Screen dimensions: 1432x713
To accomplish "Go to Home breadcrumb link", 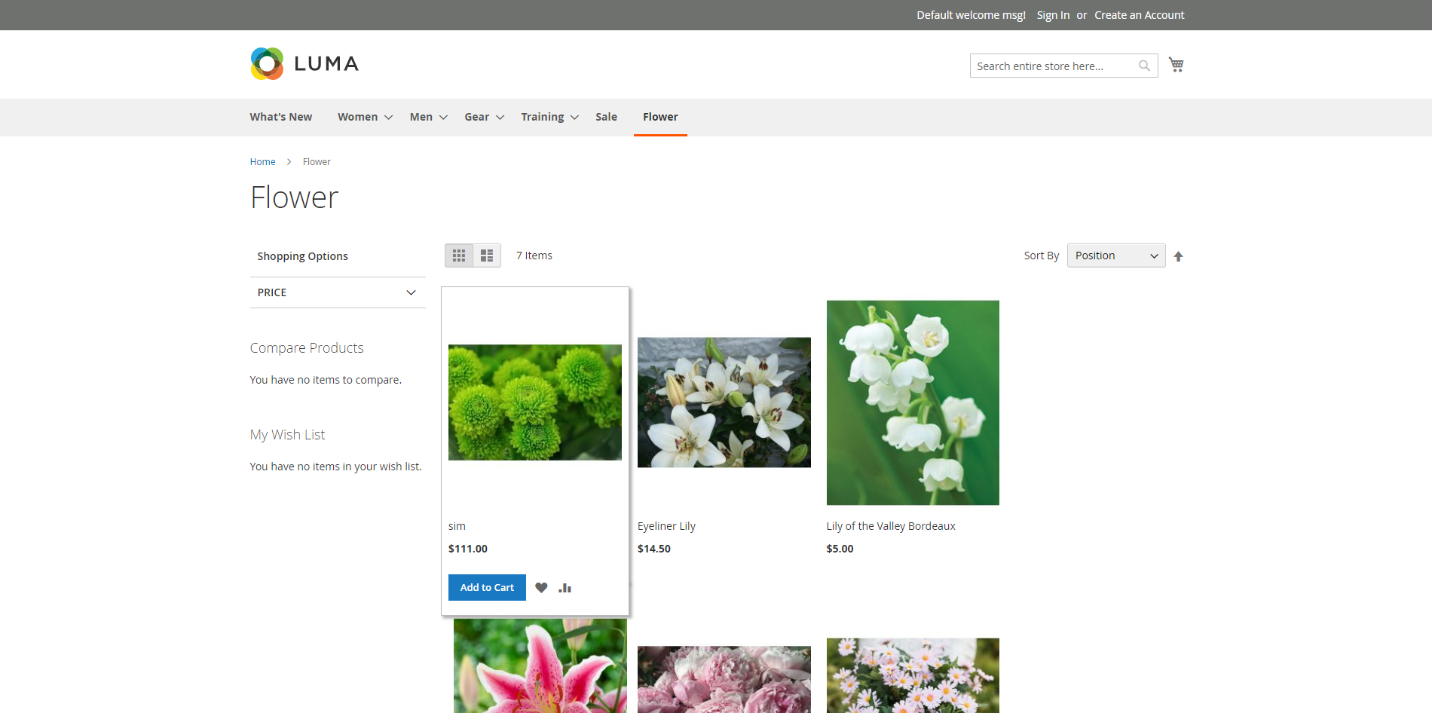I will 263,162.
